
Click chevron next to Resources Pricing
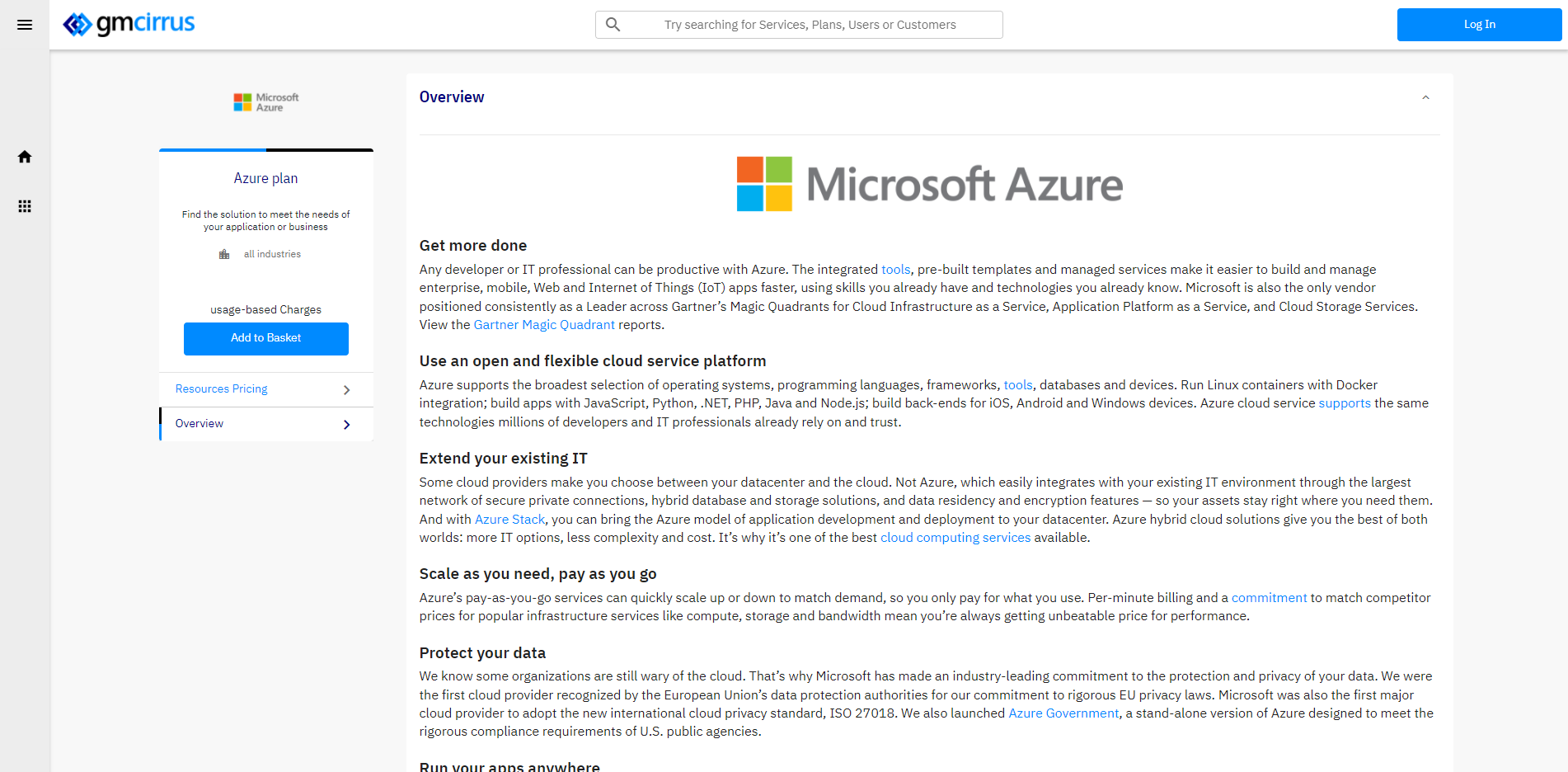point(346,390)
